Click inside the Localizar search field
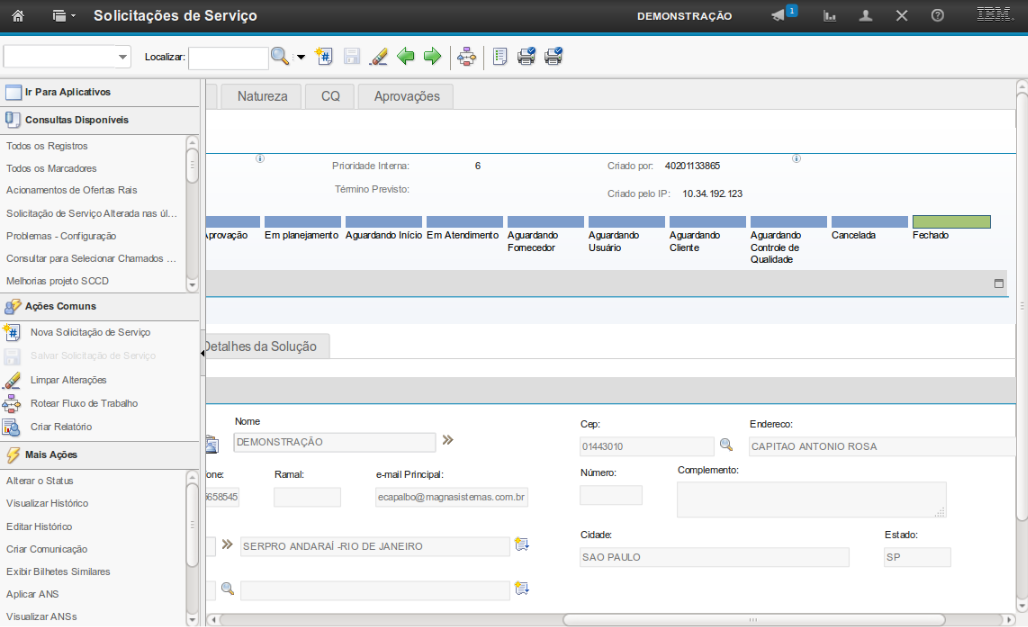 (x=228, y=58)
